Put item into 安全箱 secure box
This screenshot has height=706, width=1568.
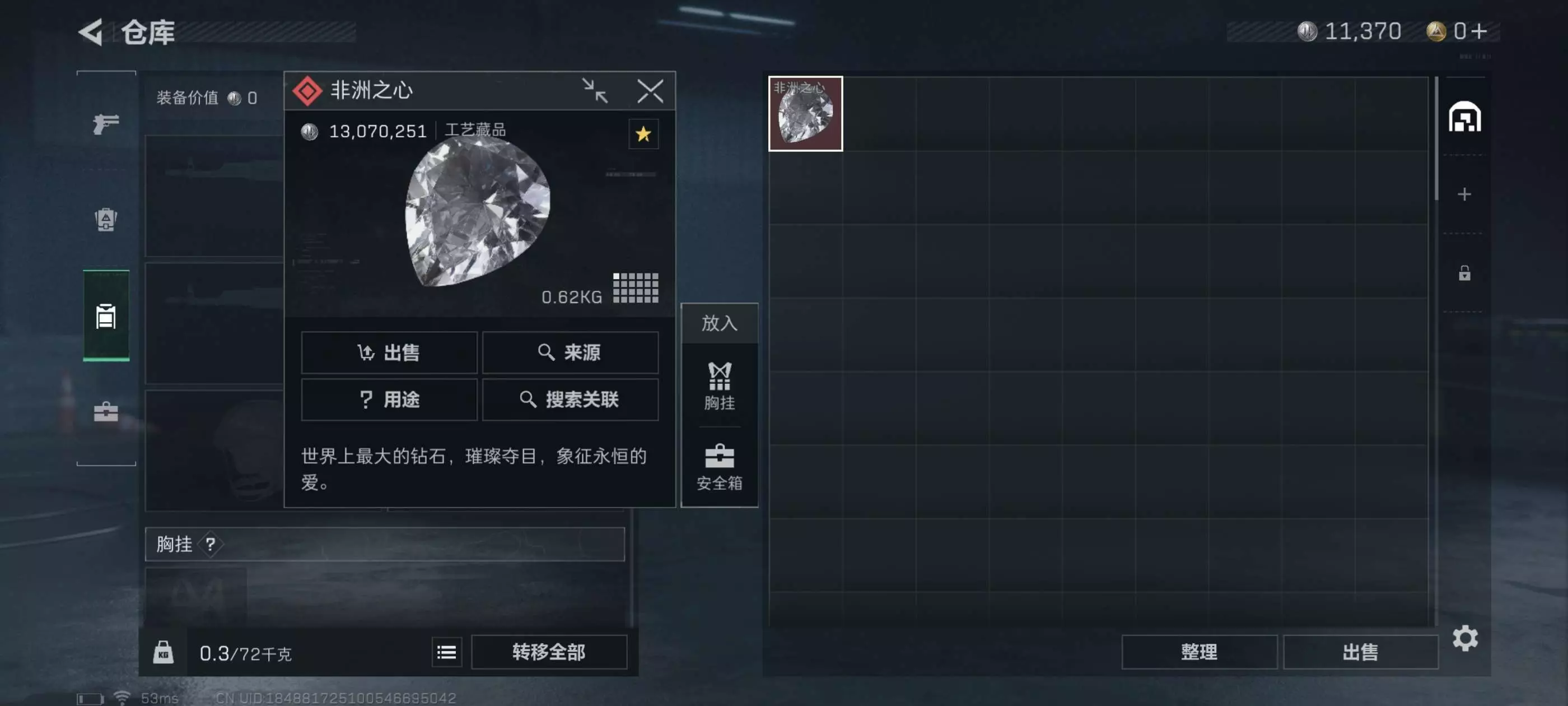point(719,468)
